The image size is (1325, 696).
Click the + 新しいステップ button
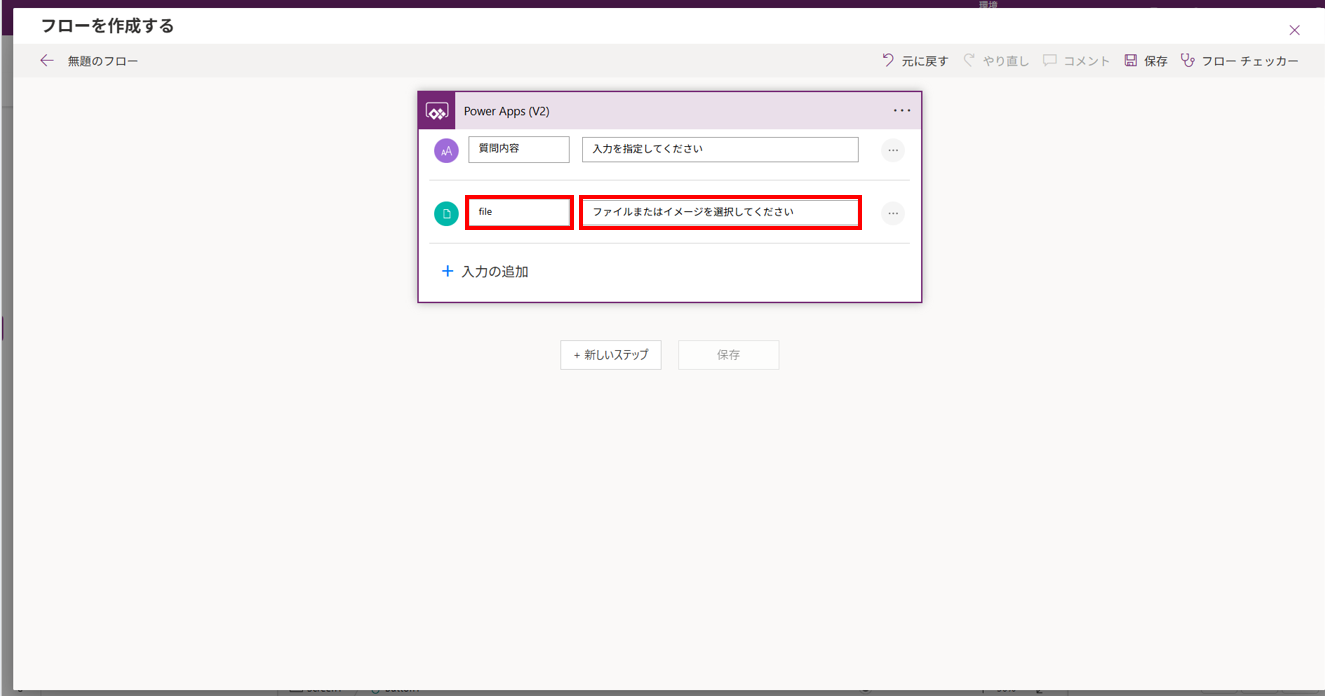610,355
